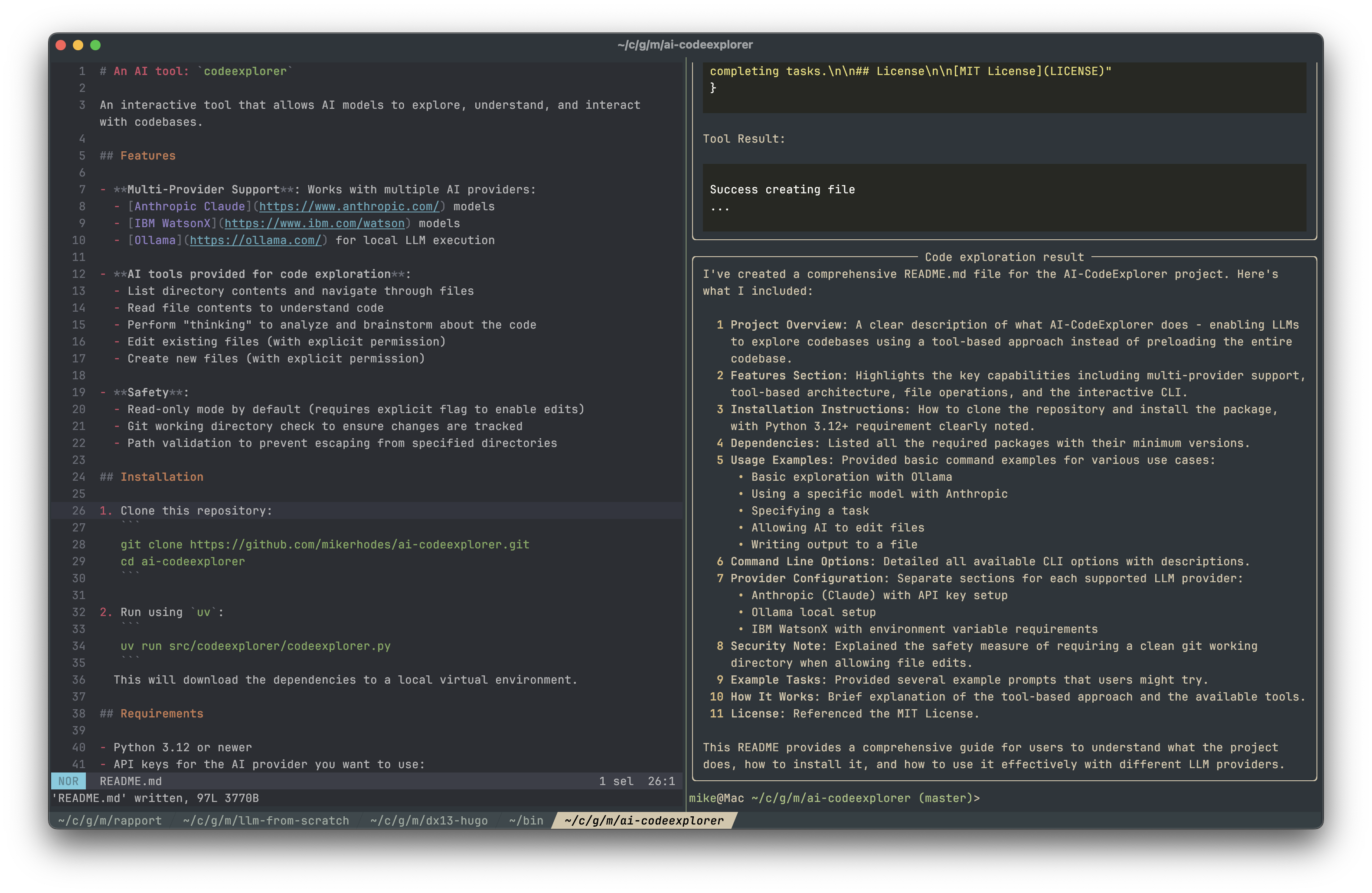The image size is (1372, 893).
Task: Click the yellow minimize window button
Action: click(x=78, y=45)
